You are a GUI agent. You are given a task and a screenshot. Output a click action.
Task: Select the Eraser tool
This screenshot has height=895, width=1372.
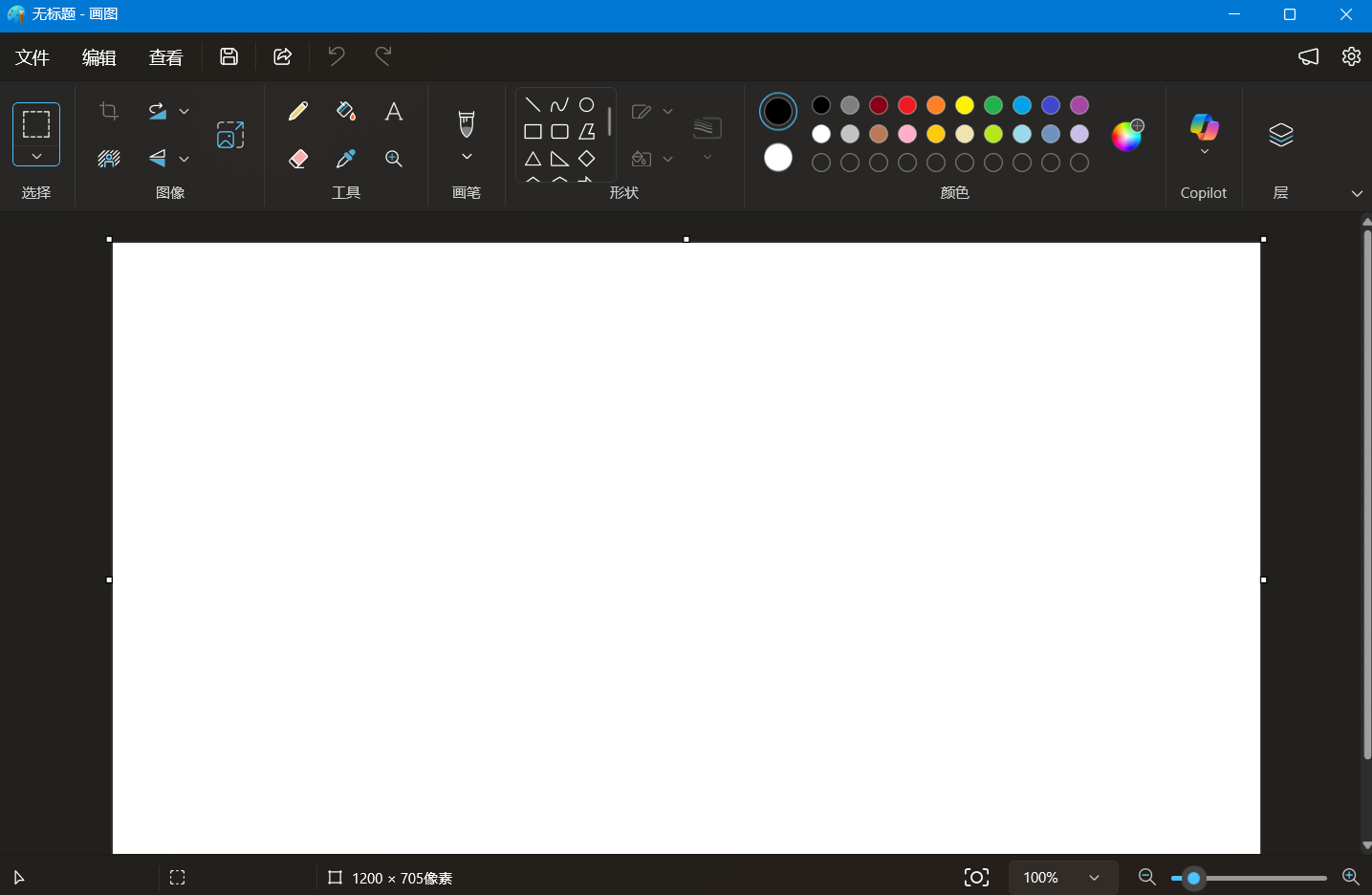pos(298,159)
